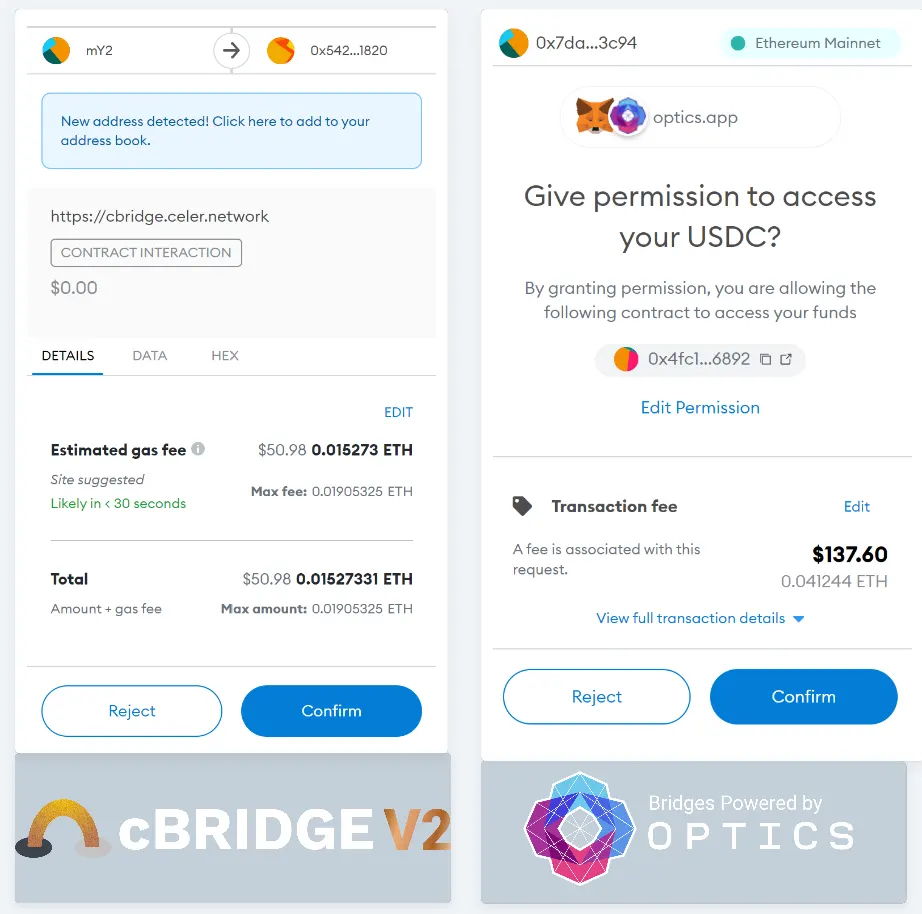Reject the cBridge contract interaction
Image resolution: width=922 pixels, height=914 pixels.
132,711
